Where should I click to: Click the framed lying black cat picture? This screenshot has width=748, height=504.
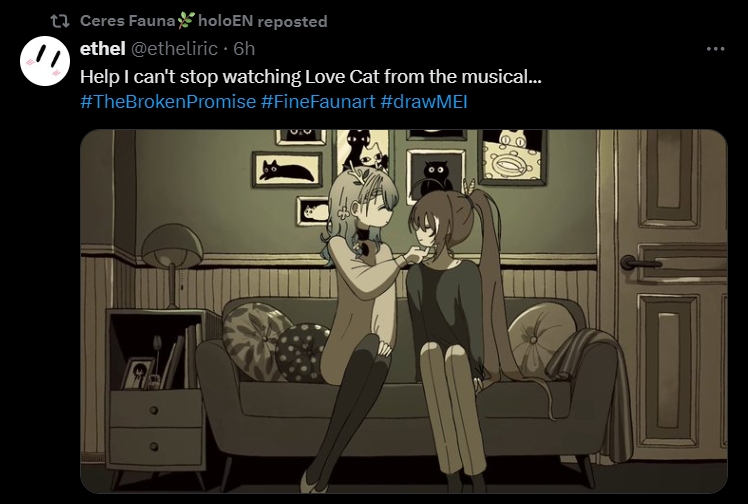pyautogui.click(x=287, y=170)
